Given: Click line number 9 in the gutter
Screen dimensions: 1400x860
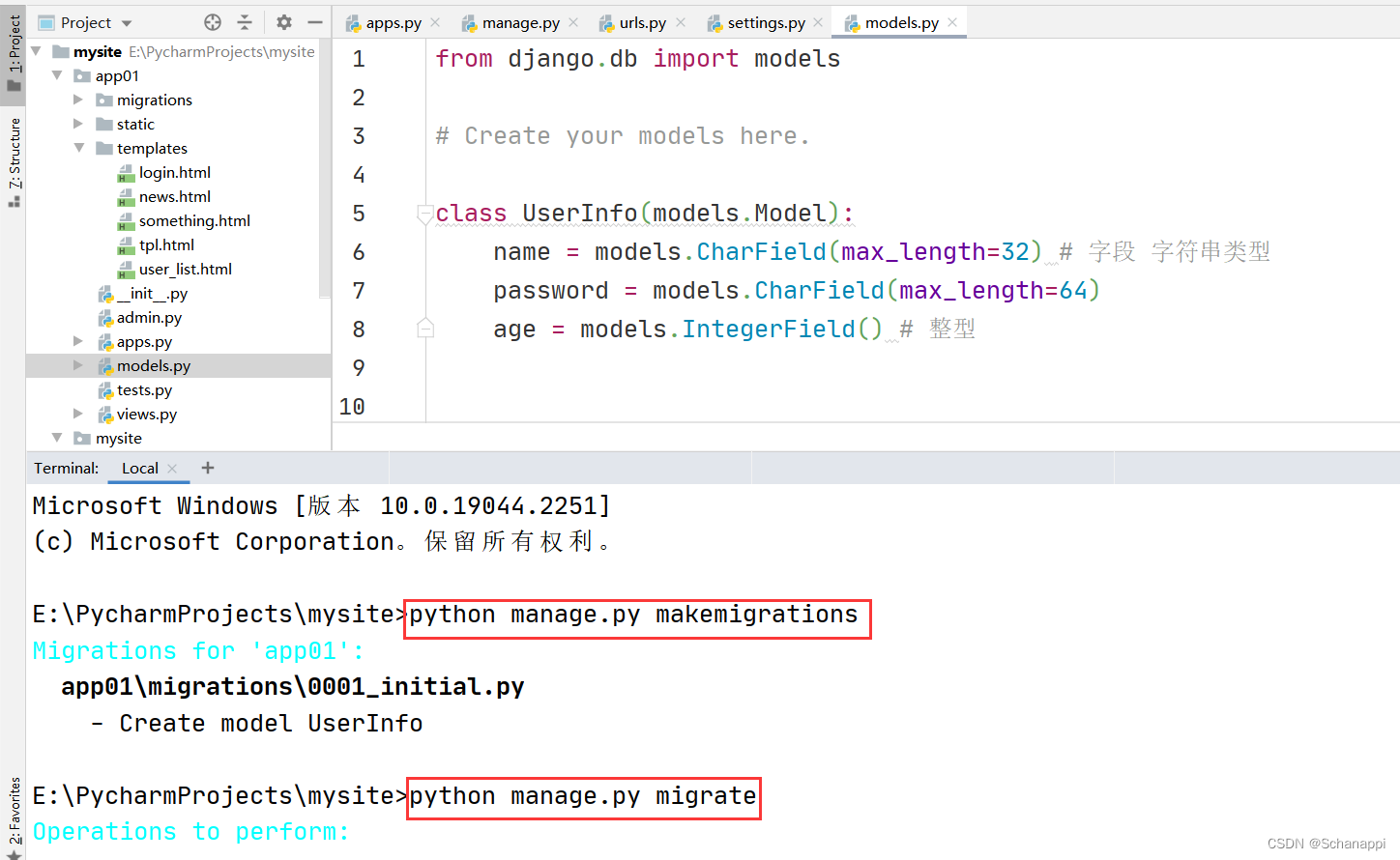Looking at the screenshot, I should (359, 367).
